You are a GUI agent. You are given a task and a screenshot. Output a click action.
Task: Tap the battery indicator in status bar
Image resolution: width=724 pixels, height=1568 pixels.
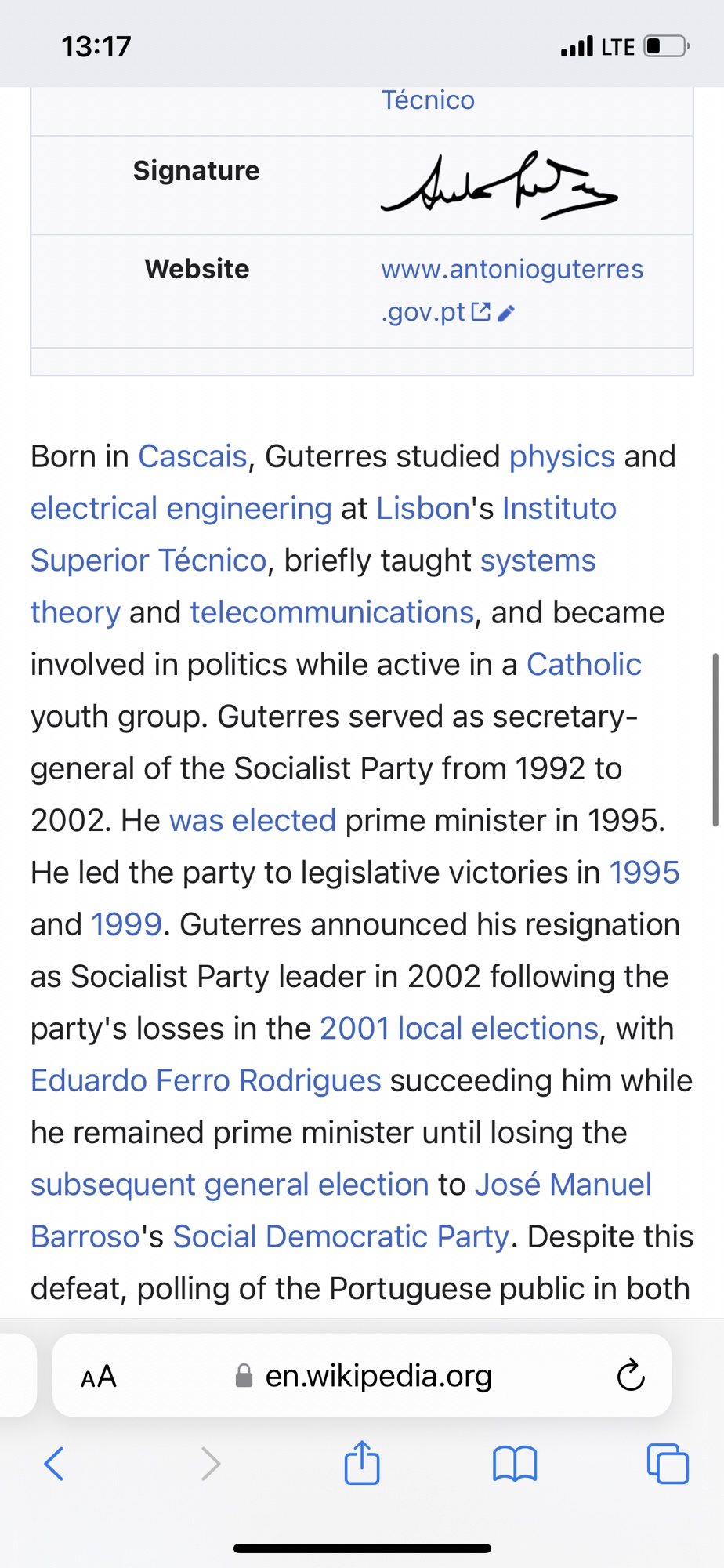664,47
